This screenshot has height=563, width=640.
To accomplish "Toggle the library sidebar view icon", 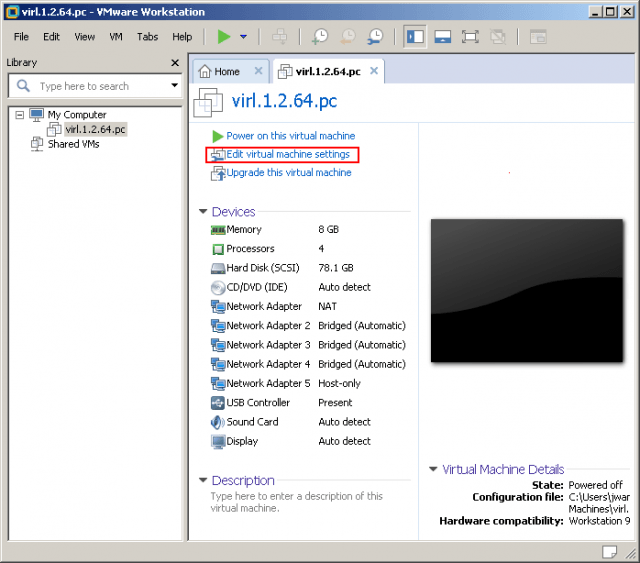I will [x=415, y=37].
